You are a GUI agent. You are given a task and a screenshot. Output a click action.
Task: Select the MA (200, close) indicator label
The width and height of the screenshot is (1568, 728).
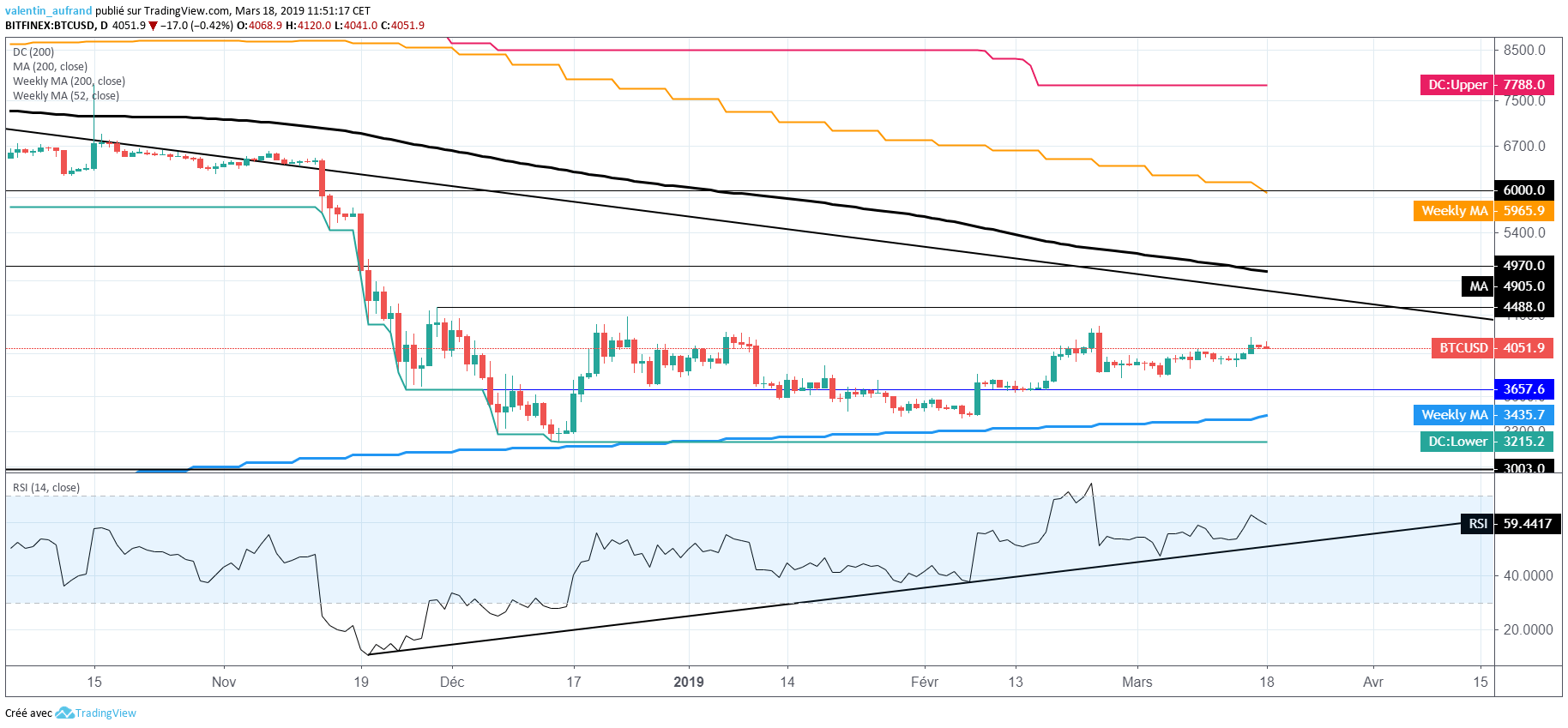point(50,67)
